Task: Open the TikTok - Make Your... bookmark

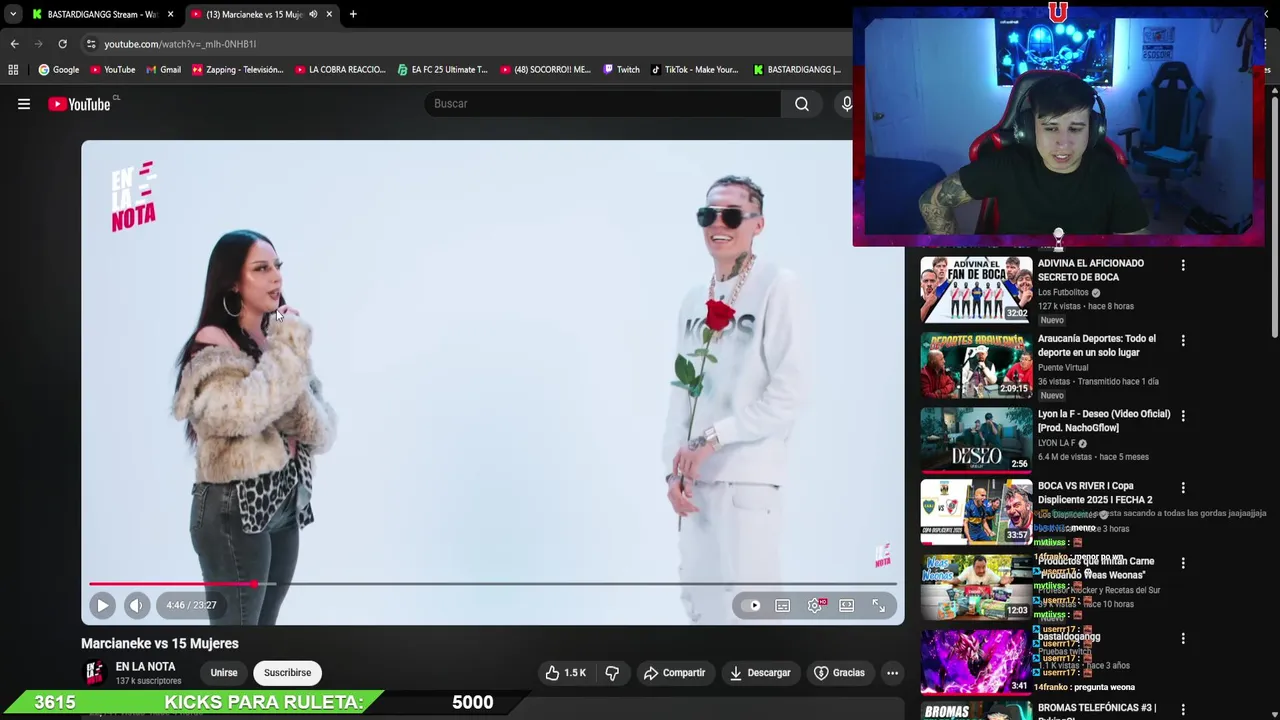Action: tap(694, 70)
